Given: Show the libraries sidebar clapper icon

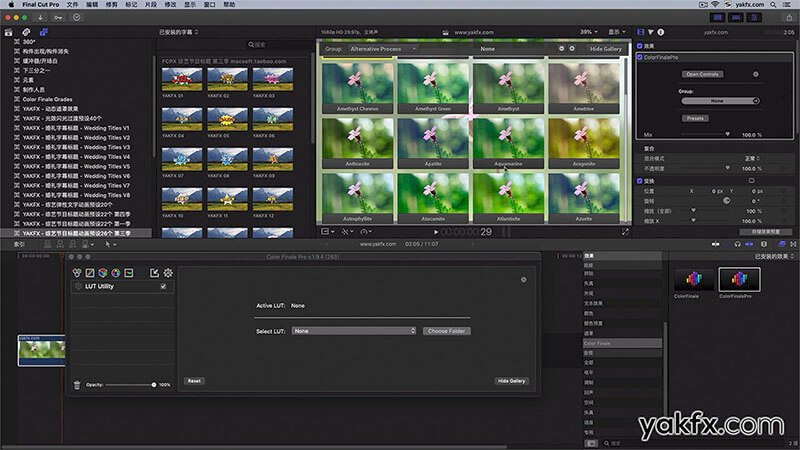Looking at the screenshot, I should tap(8, 32).
